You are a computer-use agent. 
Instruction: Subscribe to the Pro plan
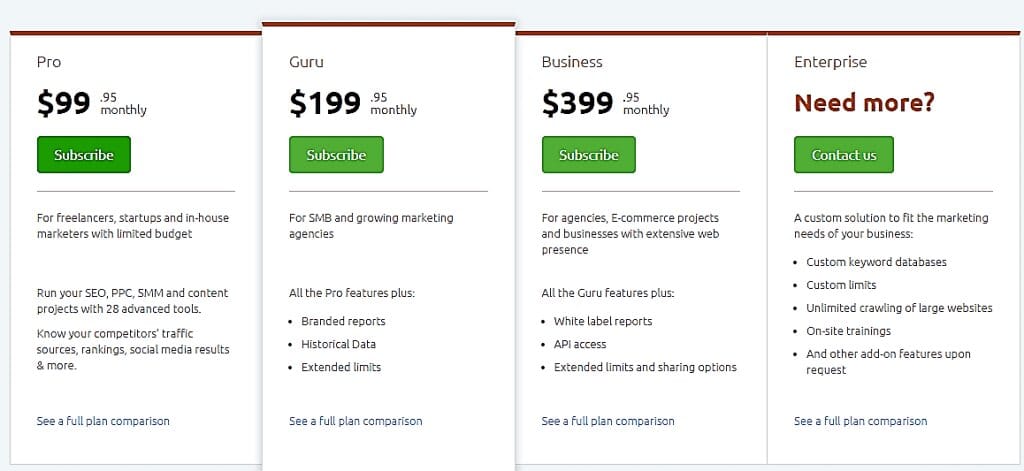[x=84, y=155]
